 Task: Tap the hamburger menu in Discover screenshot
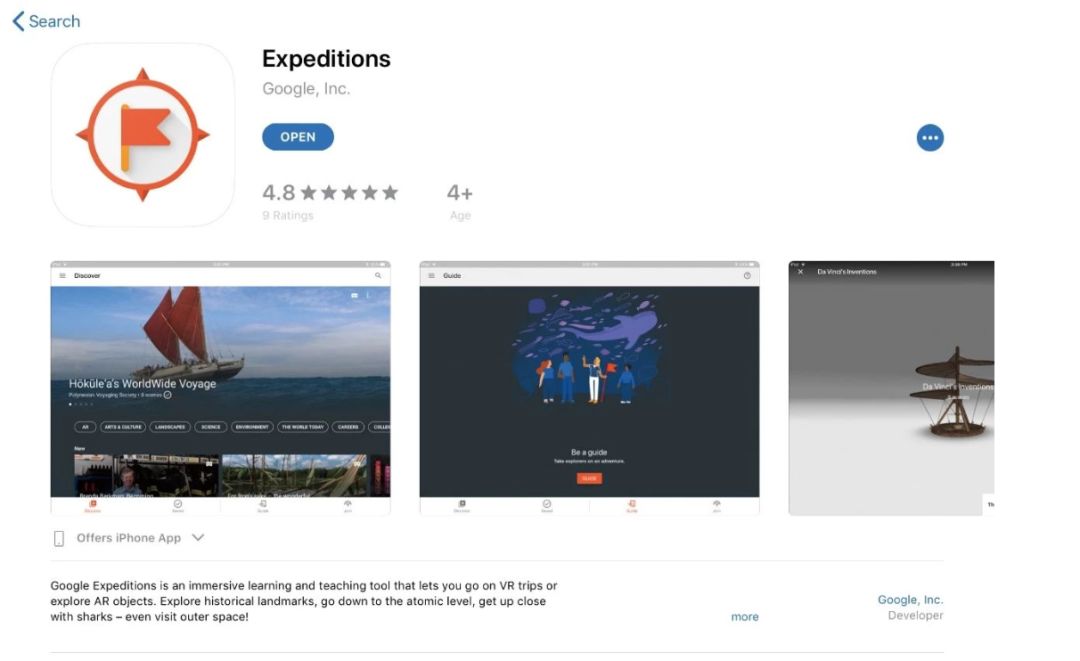point(63,275)
